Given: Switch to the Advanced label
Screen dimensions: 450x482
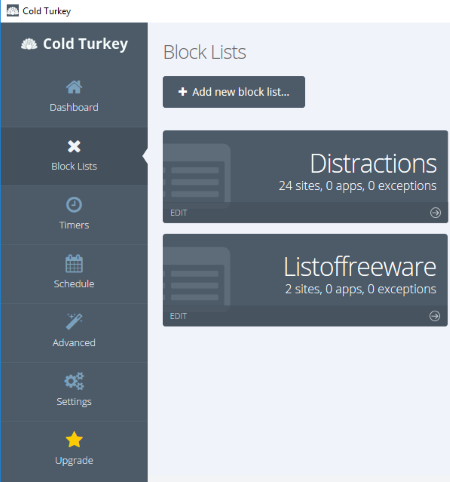Looking at the screenshot, I should pos(74,343).
